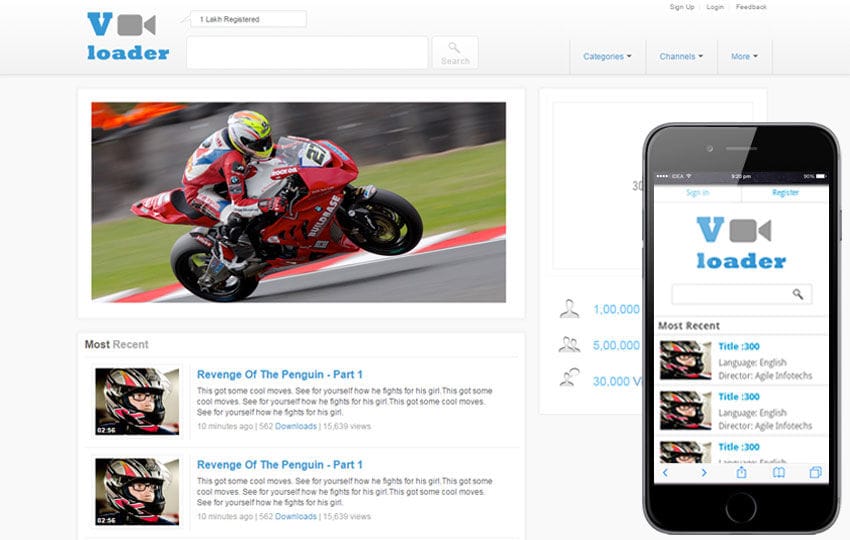Tap the phone search magnifier icon
The image size is (850, 540).
point(798,294)
